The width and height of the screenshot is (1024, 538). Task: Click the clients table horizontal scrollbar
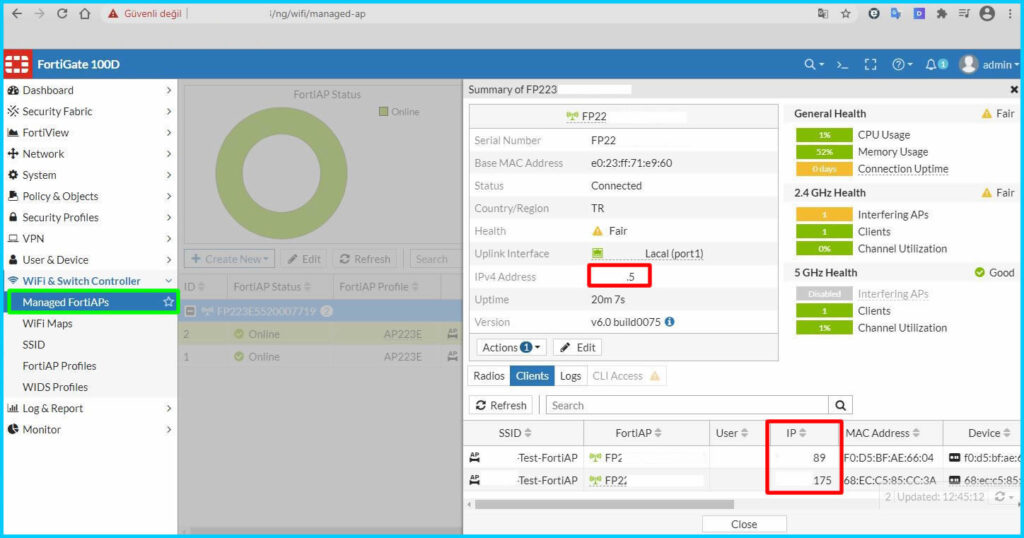[x=604, y=504]
